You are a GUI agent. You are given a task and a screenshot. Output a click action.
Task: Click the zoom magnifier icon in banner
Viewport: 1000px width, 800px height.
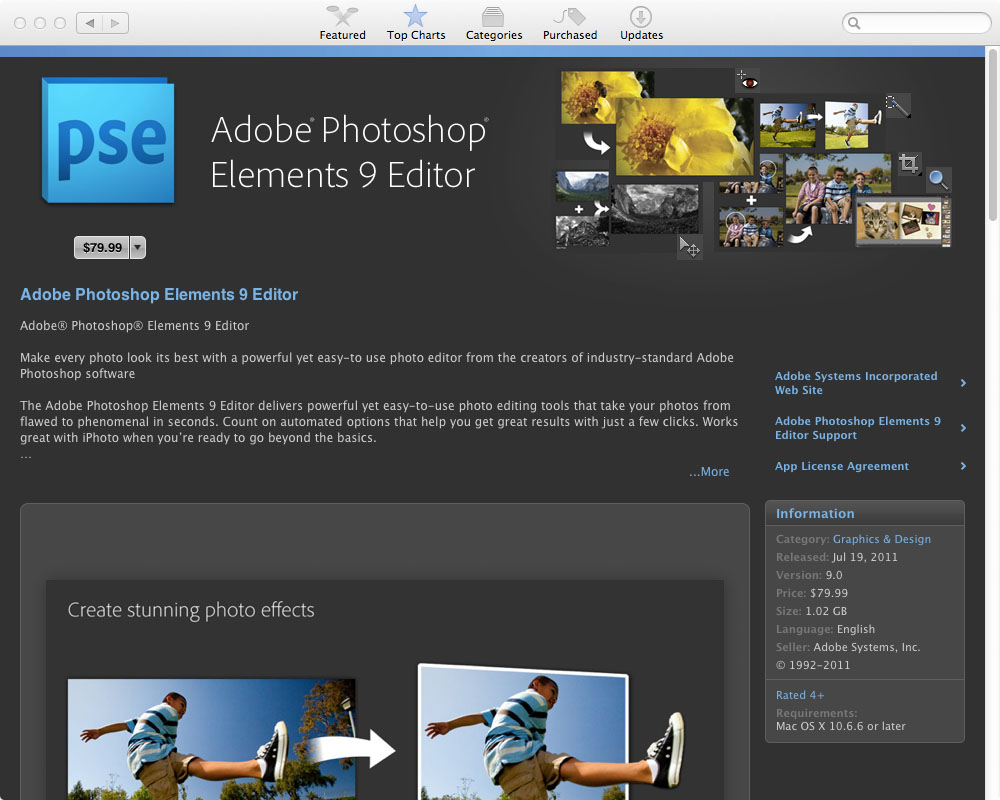(938, 179)
